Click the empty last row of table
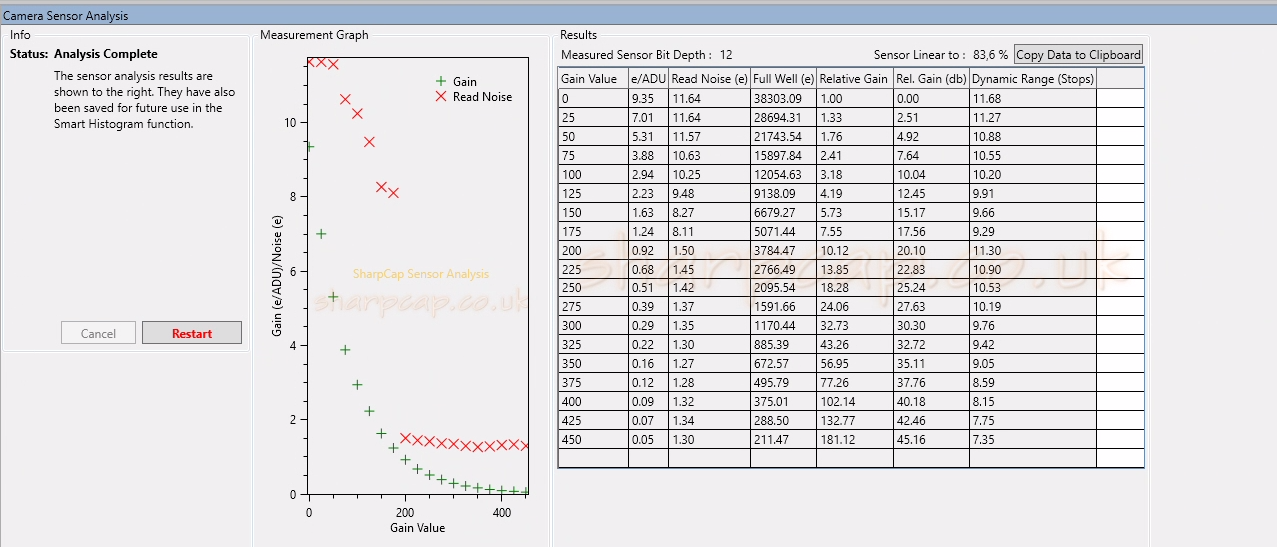The width and height of the screenshot is (1277, 547). [850, 458]
